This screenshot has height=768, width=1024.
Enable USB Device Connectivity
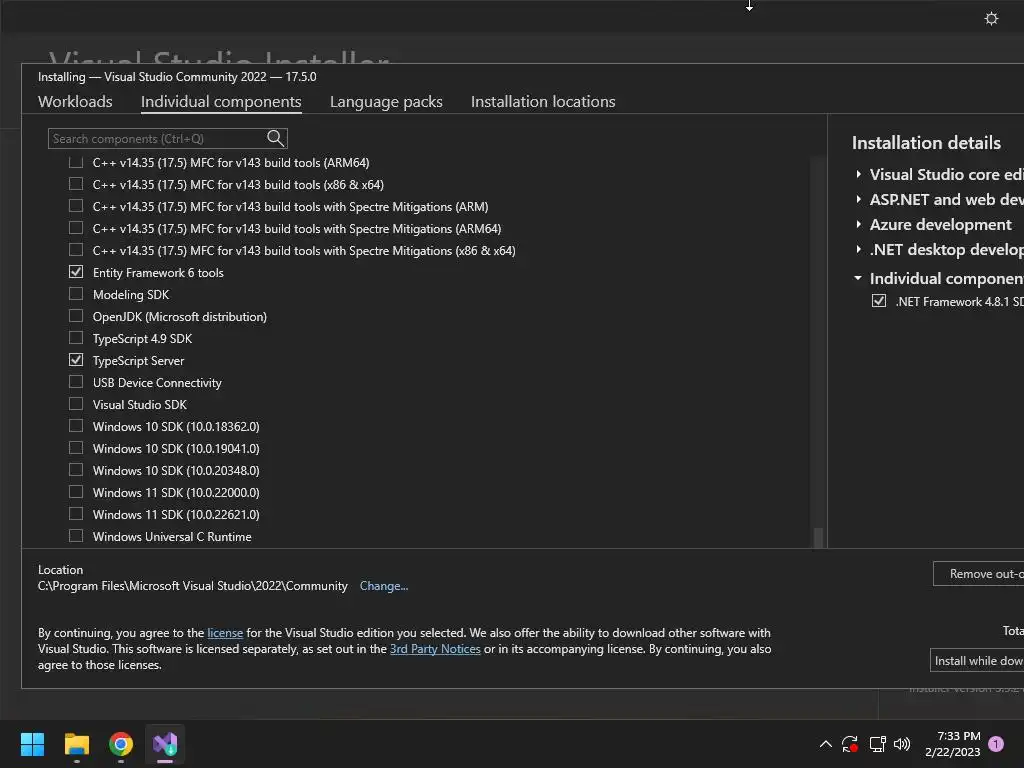tap(76, 383)
